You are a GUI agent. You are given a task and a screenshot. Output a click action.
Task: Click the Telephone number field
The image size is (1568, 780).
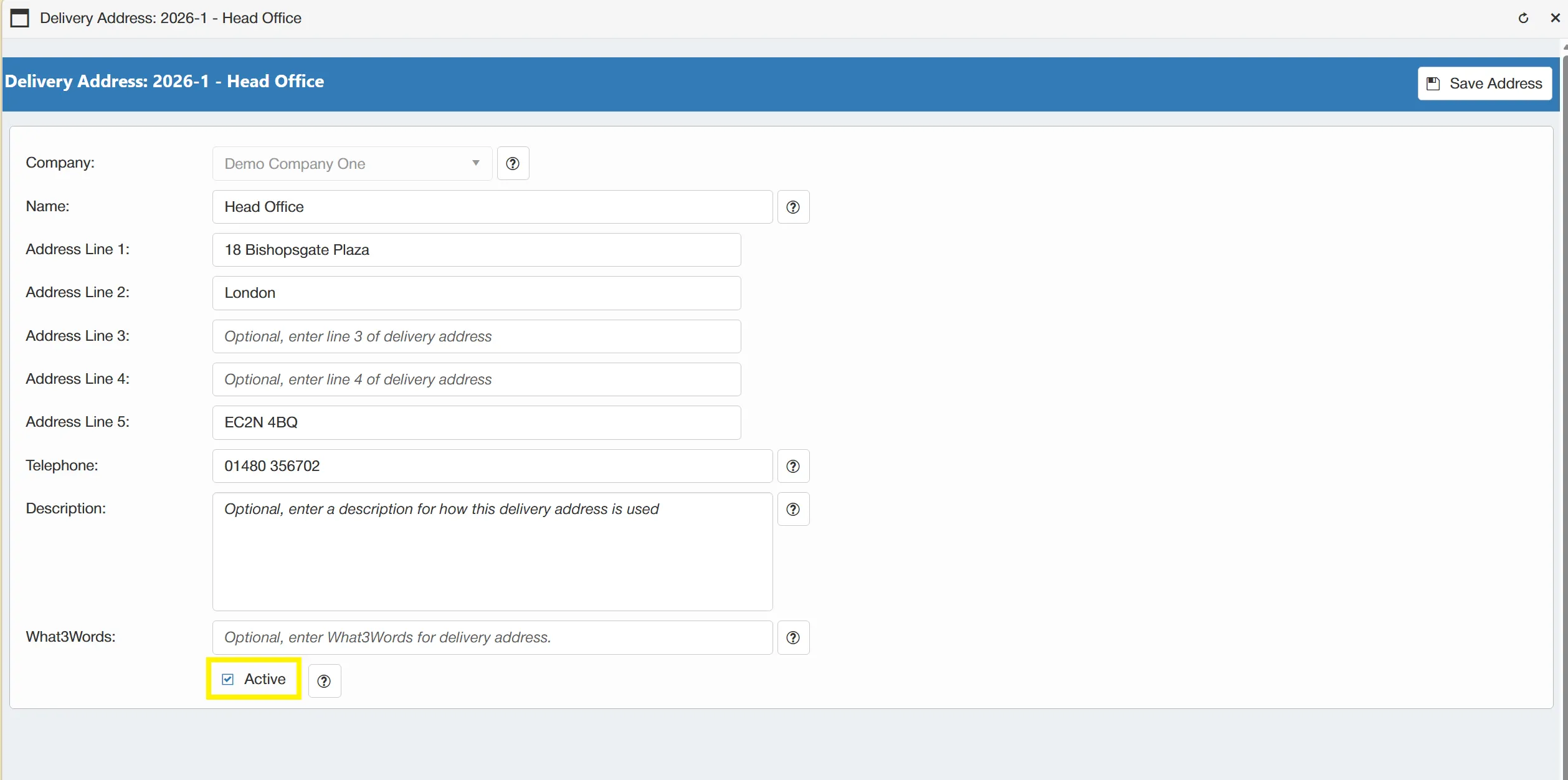pyautogui.click(x=492, y=466)
